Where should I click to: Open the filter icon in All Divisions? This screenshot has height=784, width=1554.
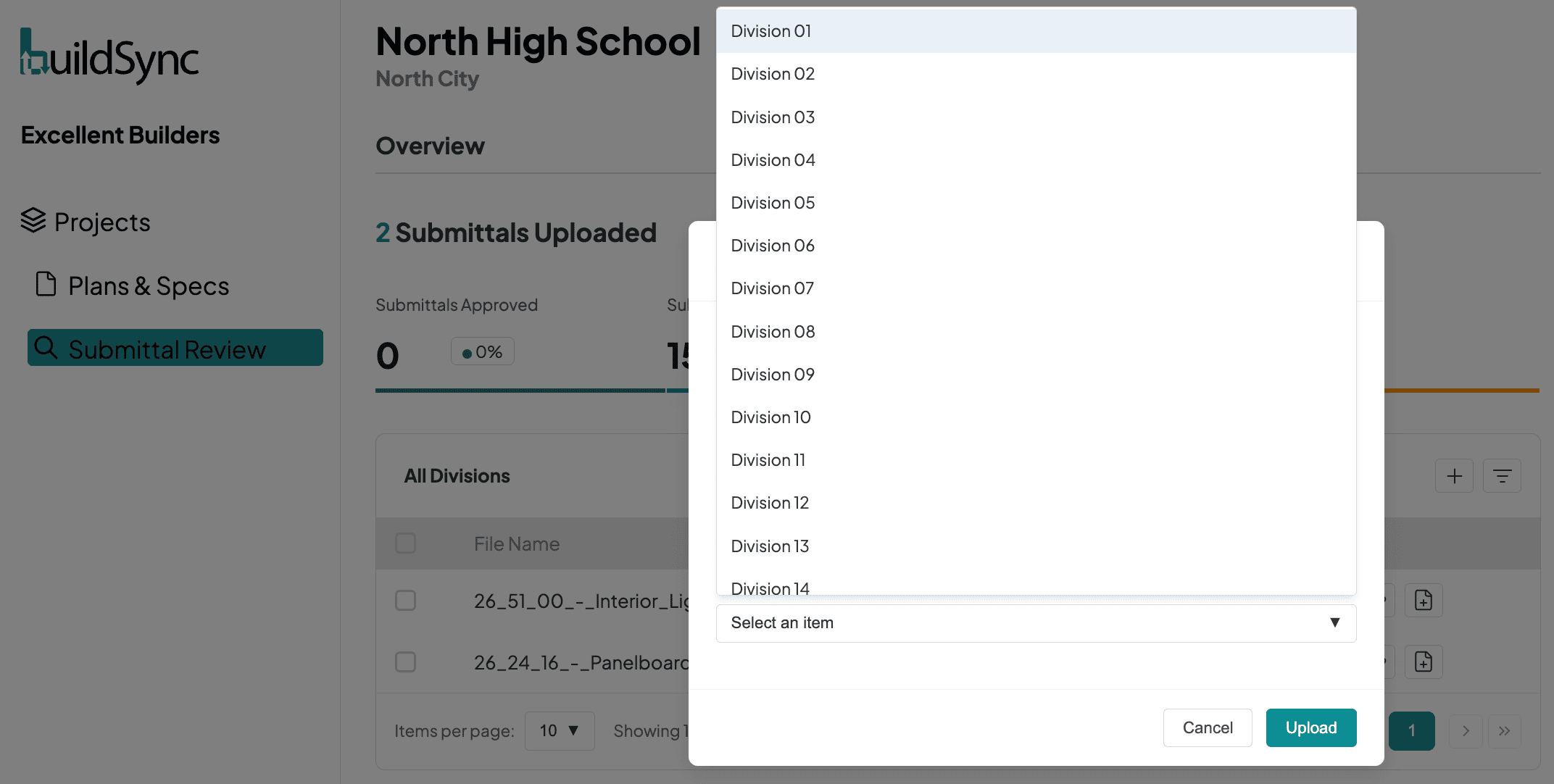click(x=1502, y=476)
